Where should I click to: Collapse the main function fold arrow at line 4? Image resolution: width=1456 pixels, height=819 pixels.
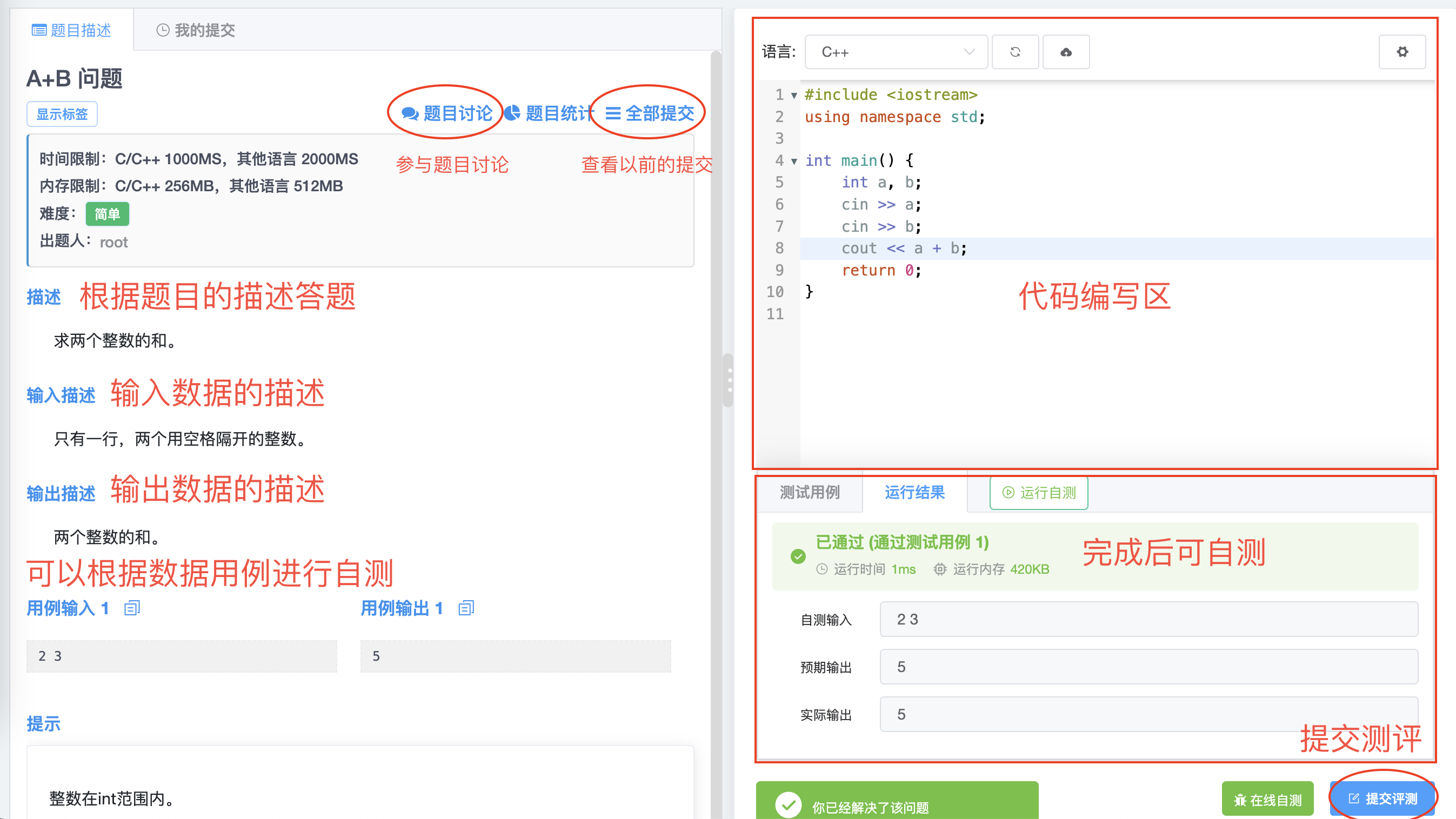click(x=794, y=162)
